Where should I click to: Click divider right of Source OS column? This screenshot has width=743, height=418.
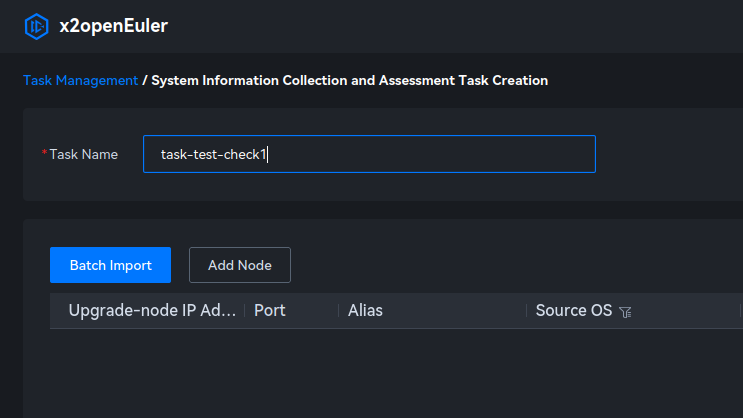tap(740, 311)
